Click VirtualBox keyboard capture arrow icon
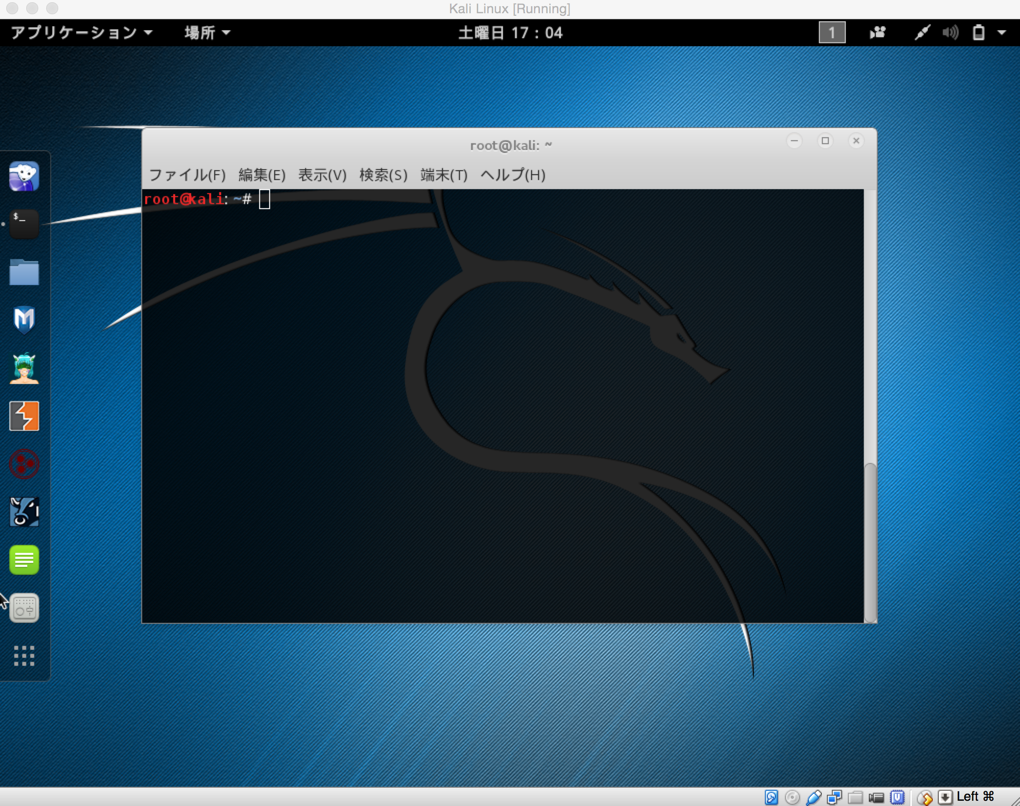This screenshot has height=806, width=1020. 945,798
